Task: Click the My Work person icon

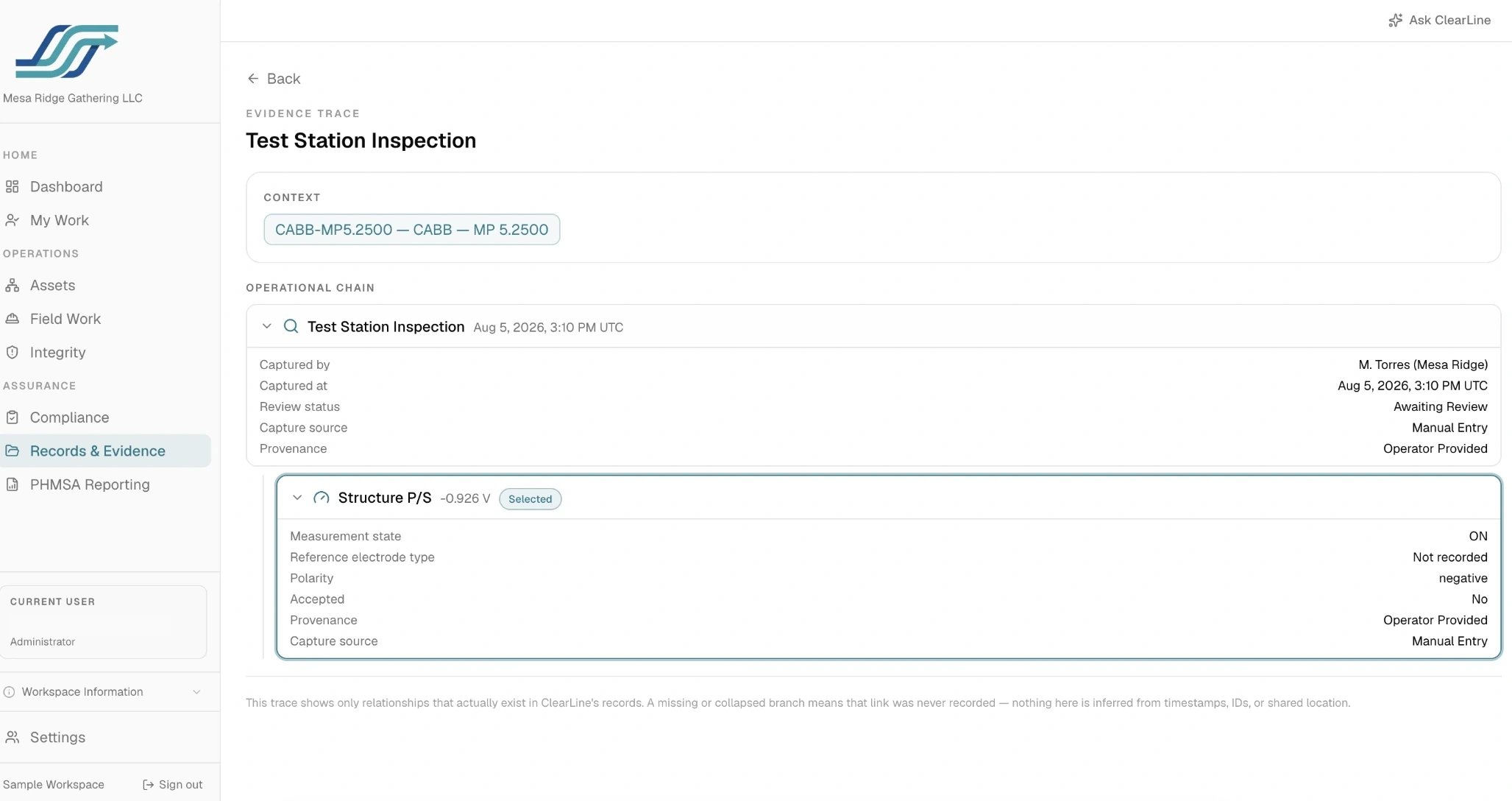Action: 13,220
